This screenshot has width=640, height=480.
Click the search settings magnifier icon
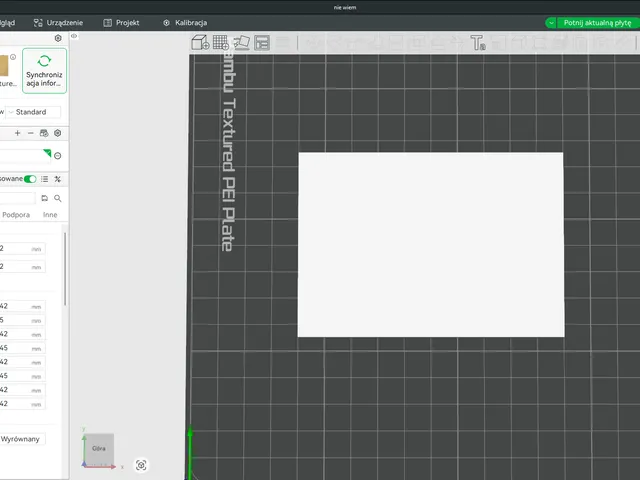point(58,198)
